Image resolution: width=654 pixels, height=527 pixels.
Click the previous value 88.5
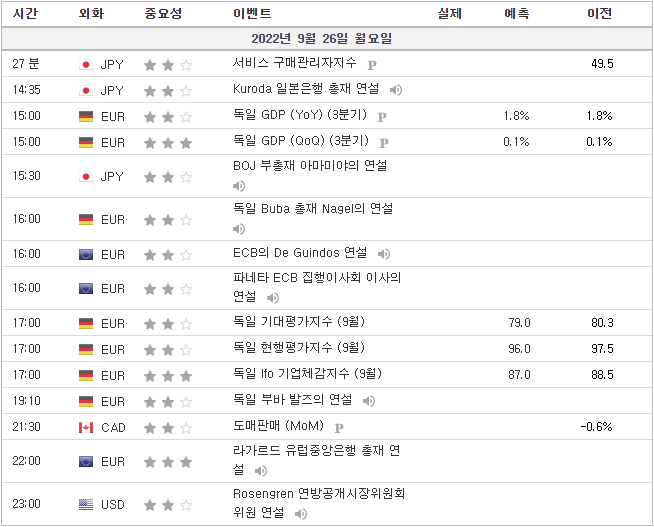click(x=602, y=375)
